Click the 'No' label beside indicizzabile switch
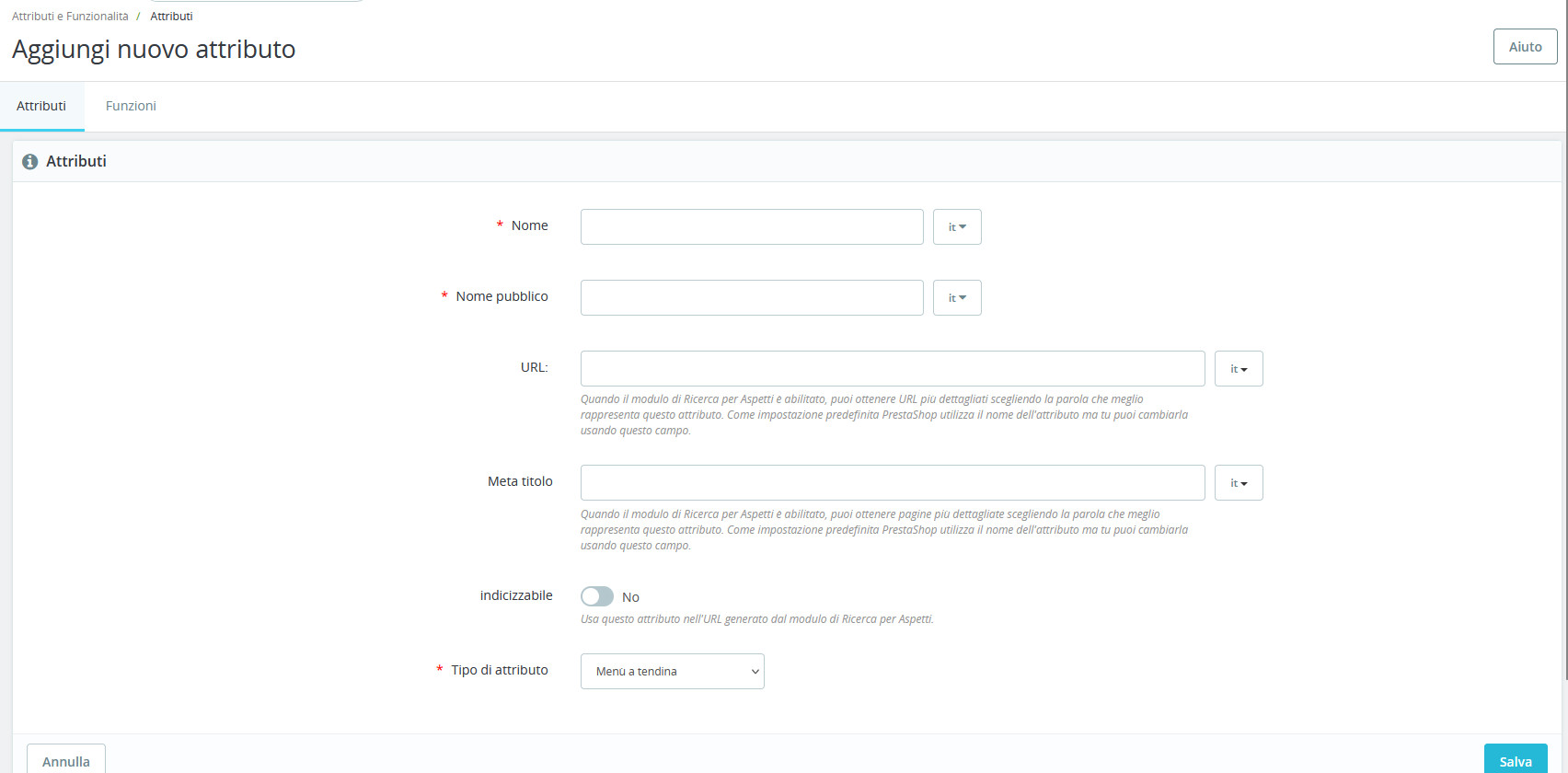 [630, 597]
